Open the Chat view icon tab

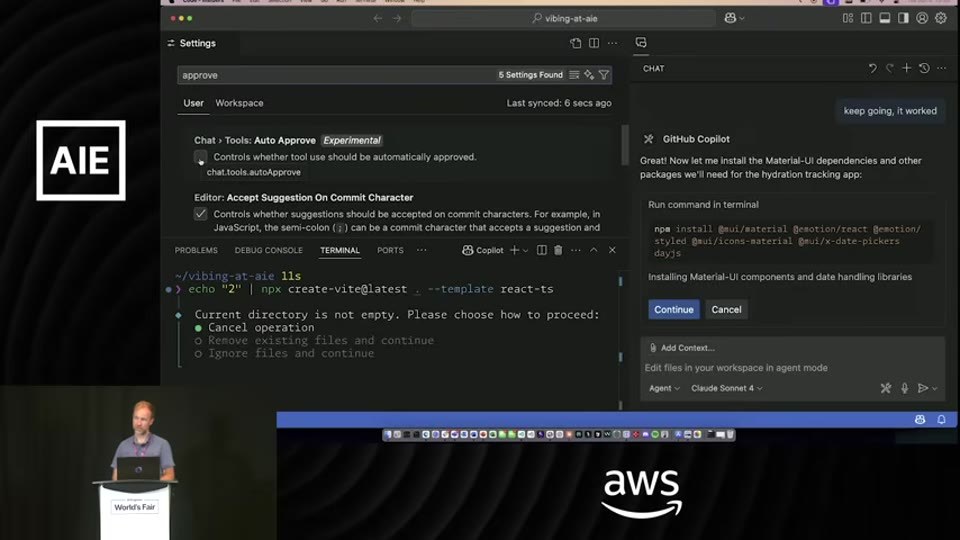641,43
